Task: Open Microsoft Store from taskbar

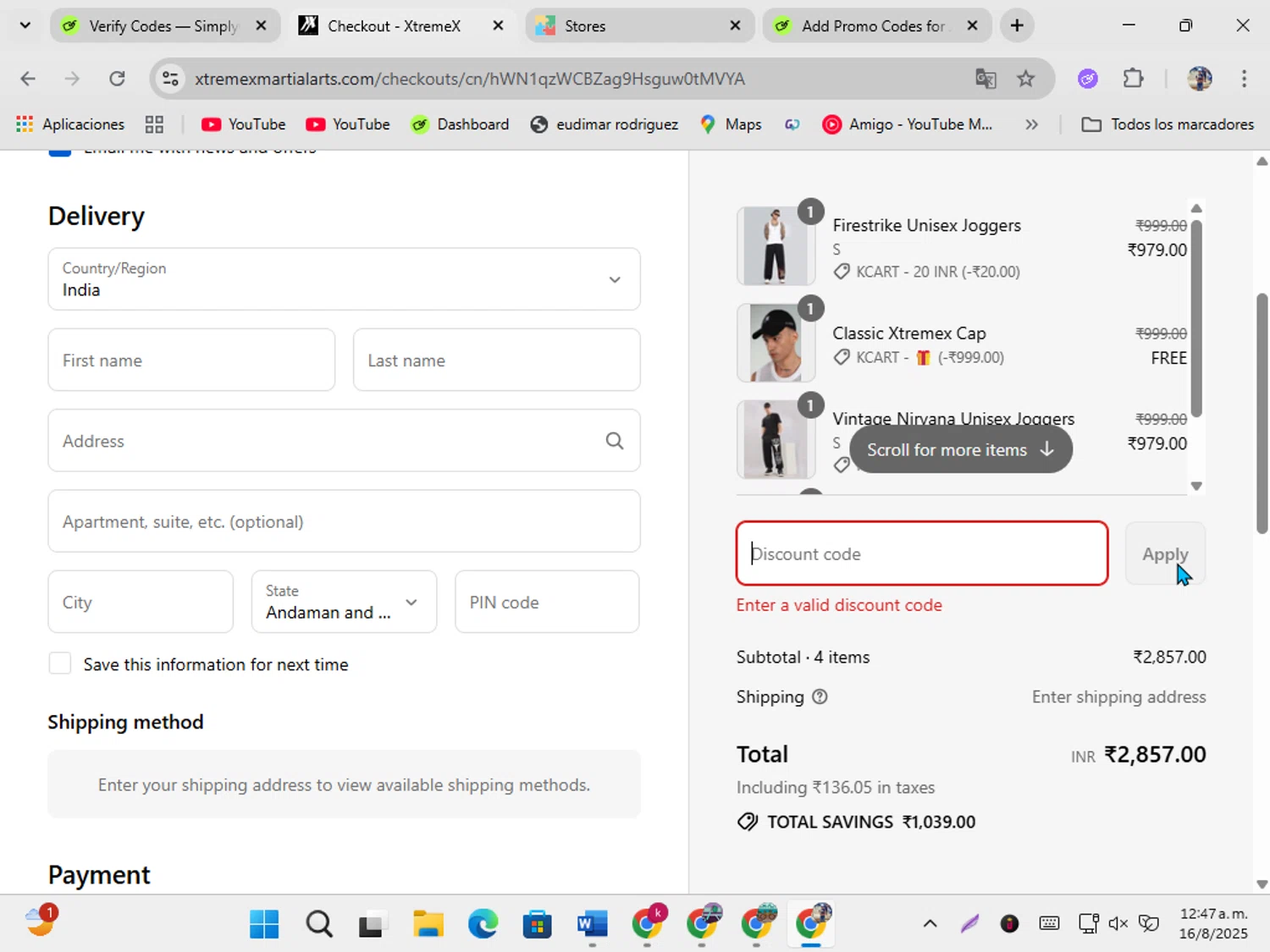Action: click(537, 924)
